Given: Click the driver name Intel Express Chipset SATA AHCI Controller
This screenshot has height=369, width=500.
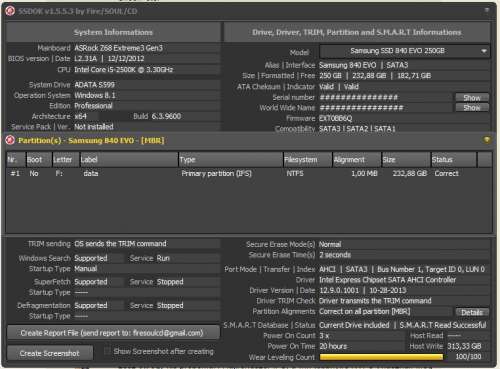Looking at the screenshot, I should [387, 280].
